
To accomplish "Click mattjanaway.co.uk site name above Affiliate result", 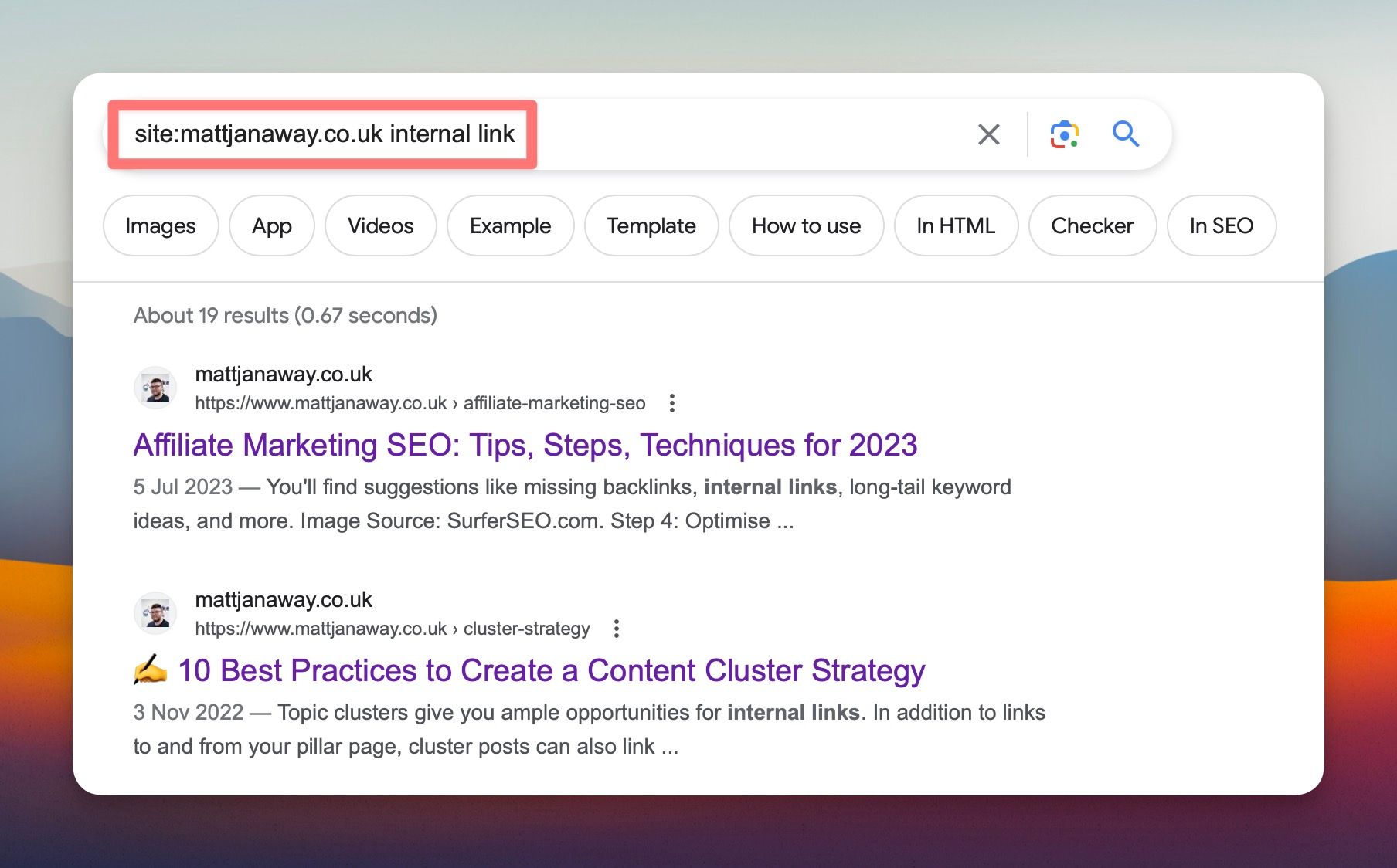I will [x=284, y=375].
